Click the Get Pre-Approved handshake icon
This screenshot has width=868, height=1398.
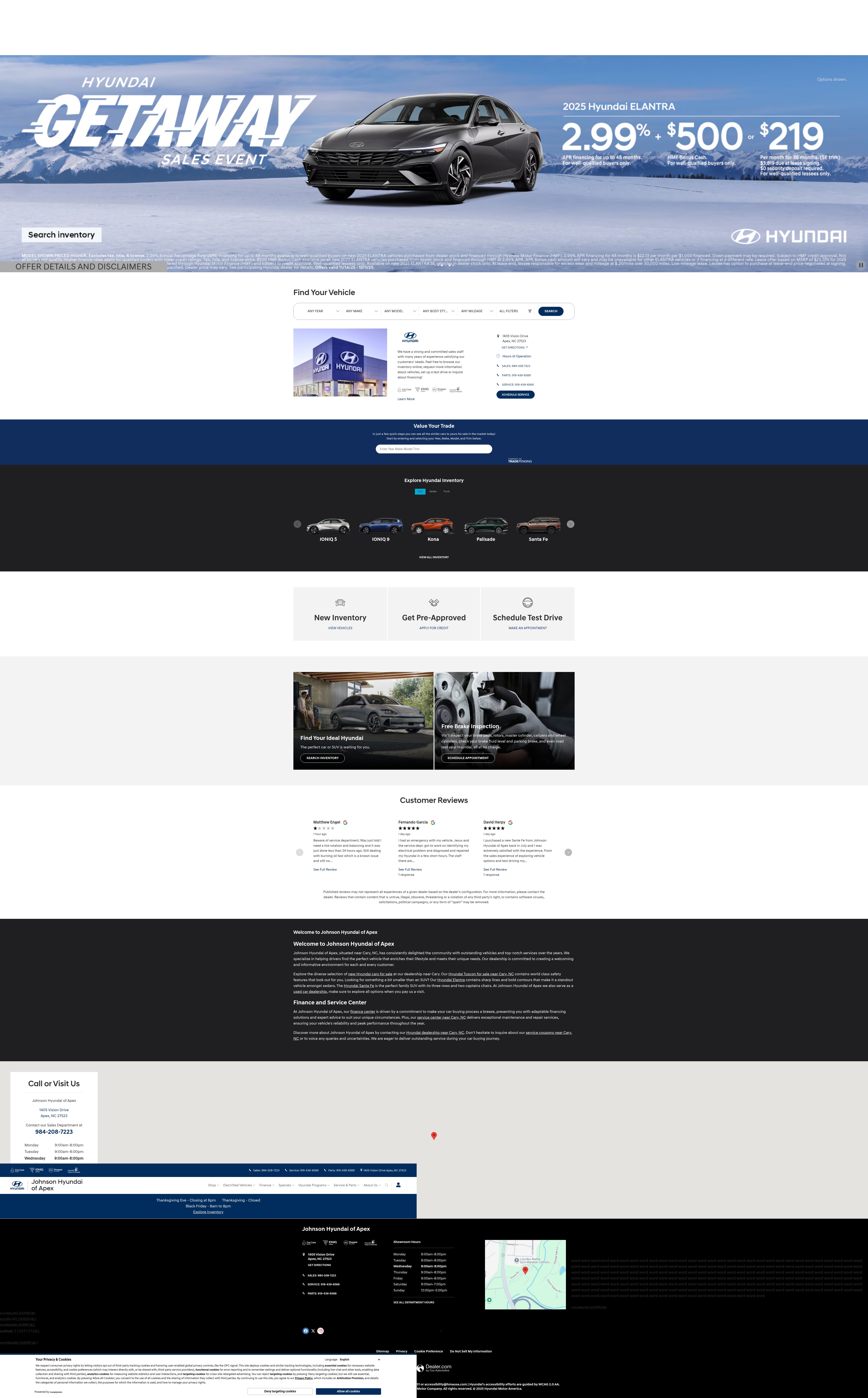(x=434, y=602)
